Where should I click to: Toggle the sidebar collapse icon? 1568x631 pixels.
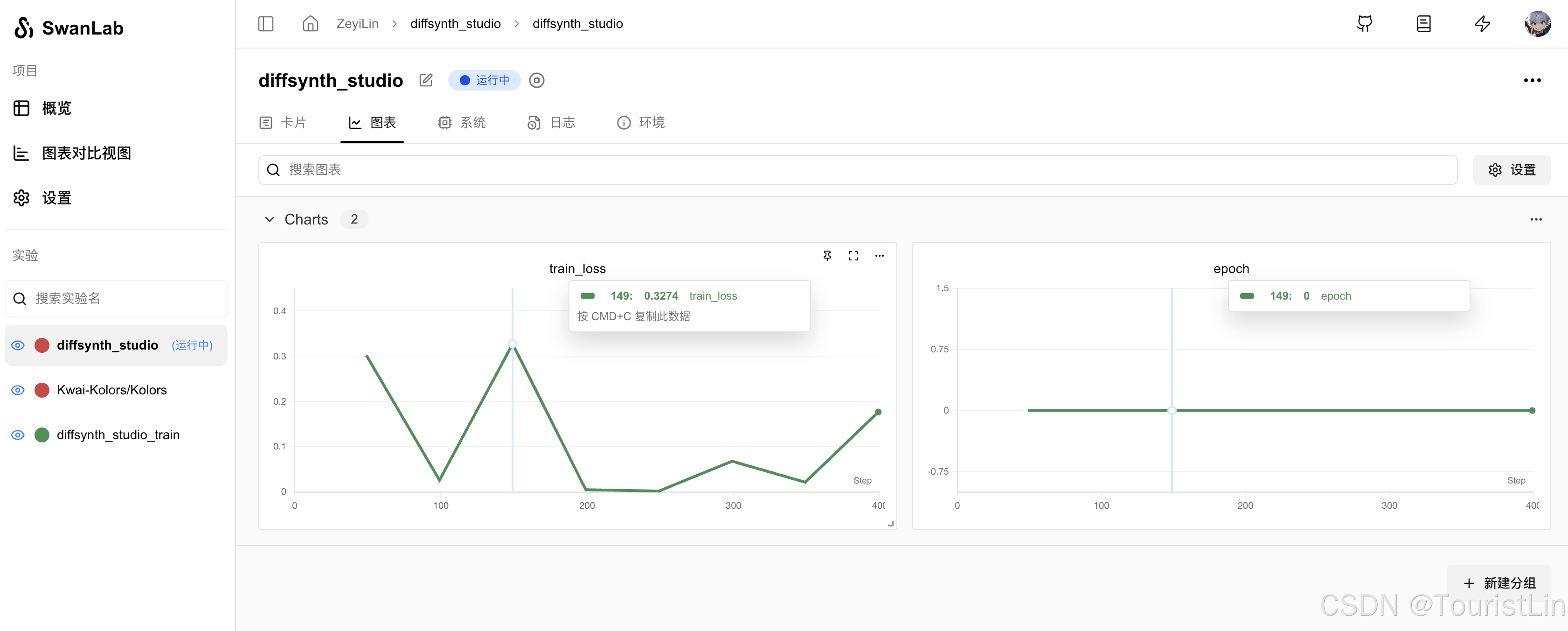tap(265, 24)
